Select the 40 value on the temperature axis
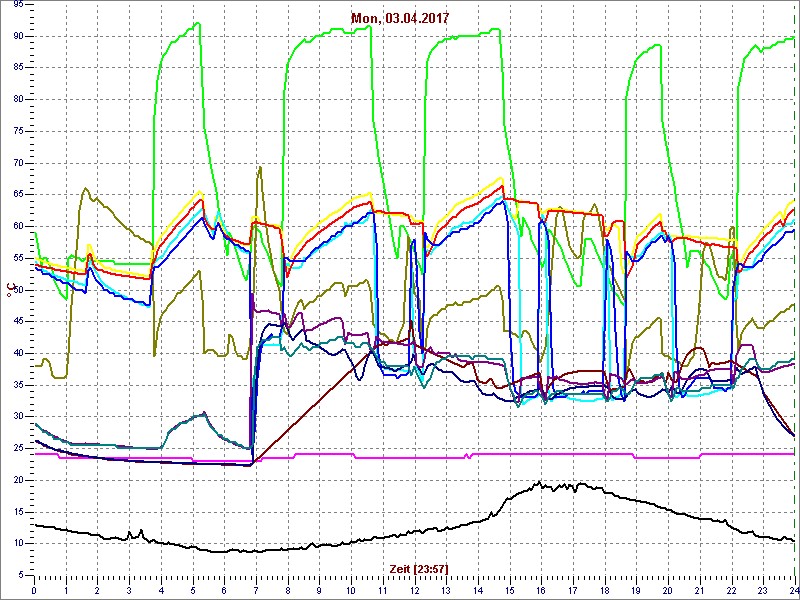800x600 pixels. point(17,354)
